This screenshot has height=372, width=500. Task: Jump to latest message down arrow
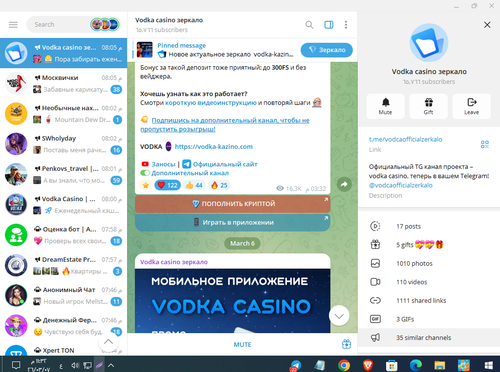click(x=339, y=316)
